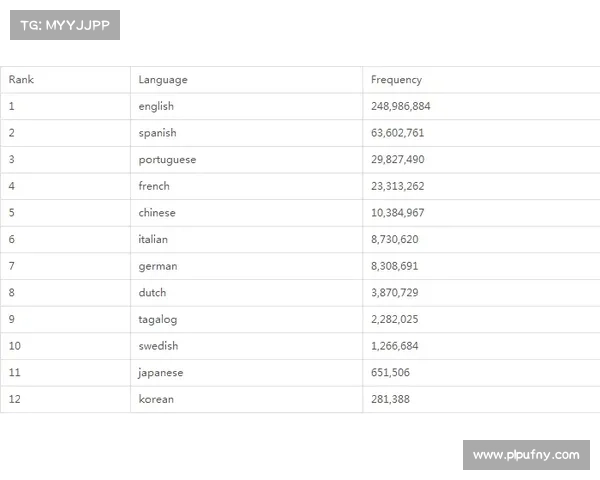Screen dimensions: 600x480
Task: Click frequency value 248,986,884
Action: [x=400, y=106]
